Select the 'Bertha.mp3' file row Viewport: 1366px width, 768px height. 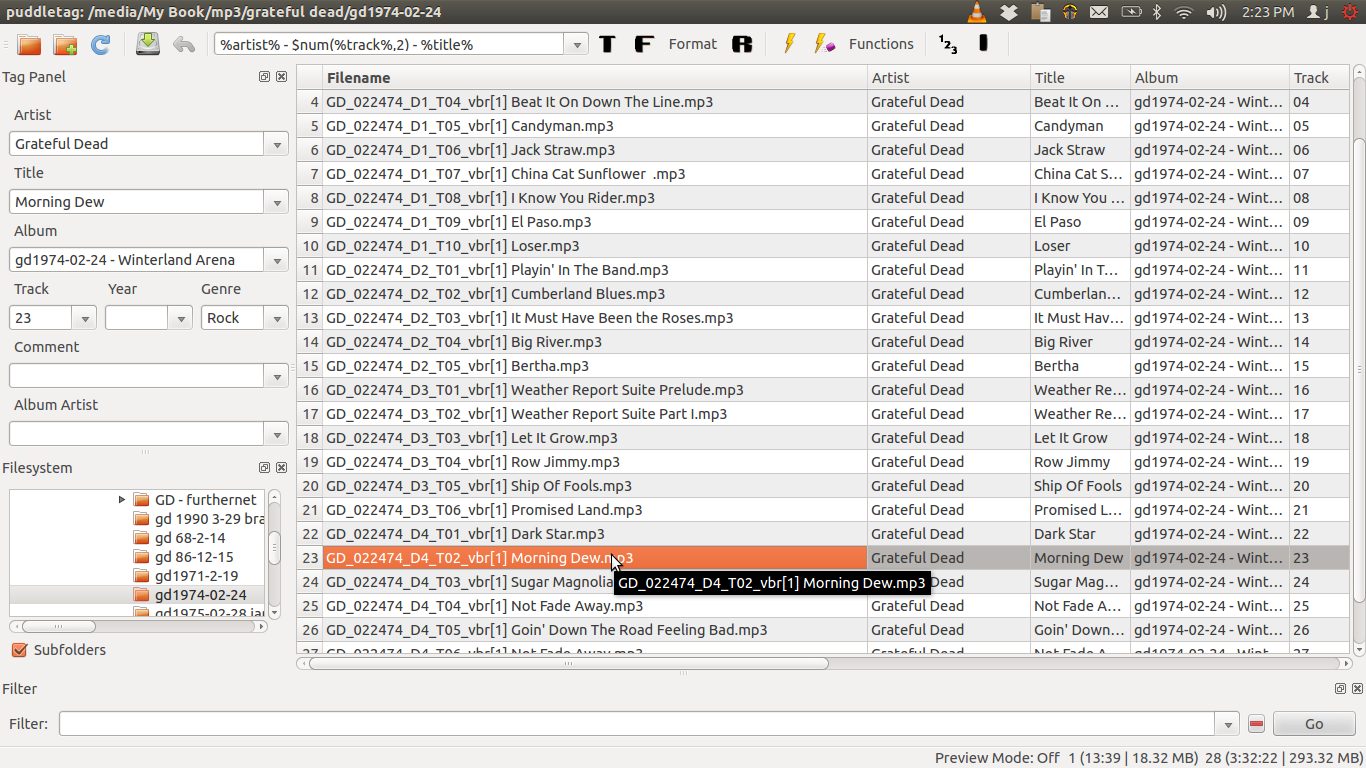pyautogui.click(x=595, y=366)
